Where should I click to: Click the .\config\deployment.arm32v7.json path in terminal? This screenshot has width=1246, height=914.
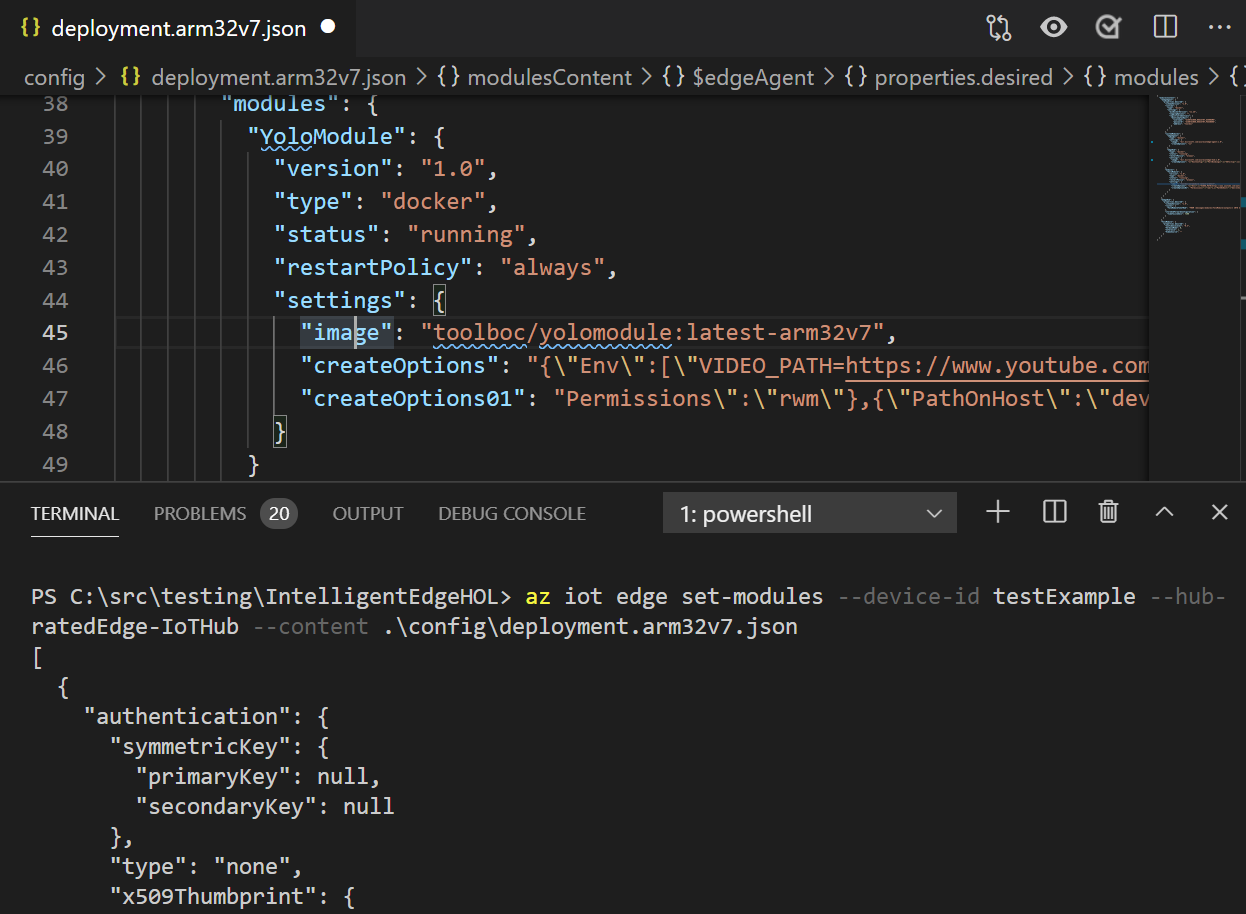[x=591, y=627]
